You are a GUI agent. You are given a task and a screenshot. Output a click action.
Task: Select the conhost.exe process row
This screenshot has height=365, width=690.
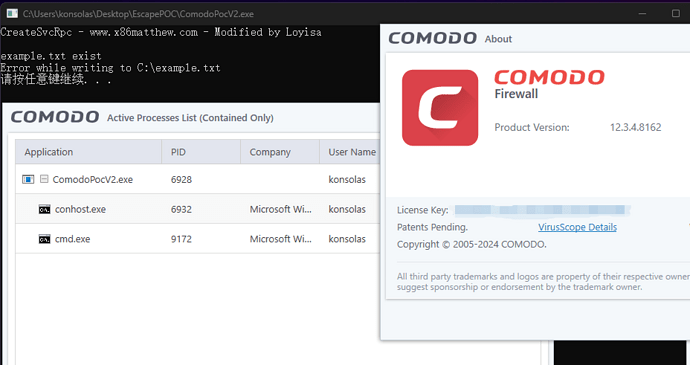(x=198, y=209)
